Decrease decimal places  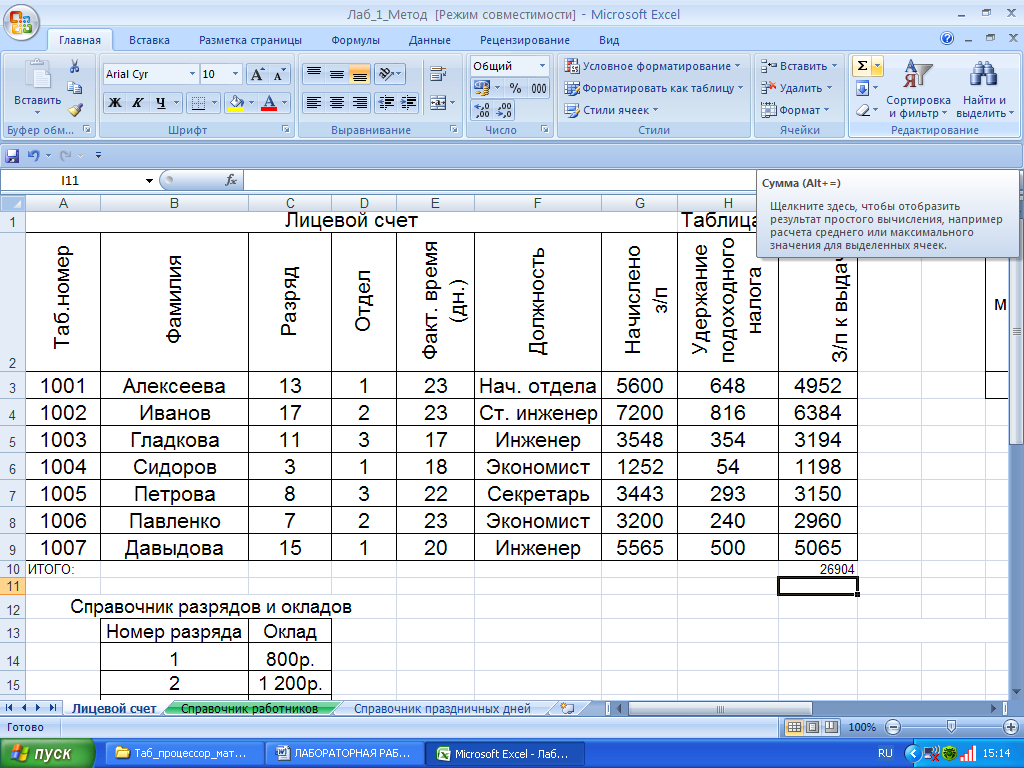504,110
